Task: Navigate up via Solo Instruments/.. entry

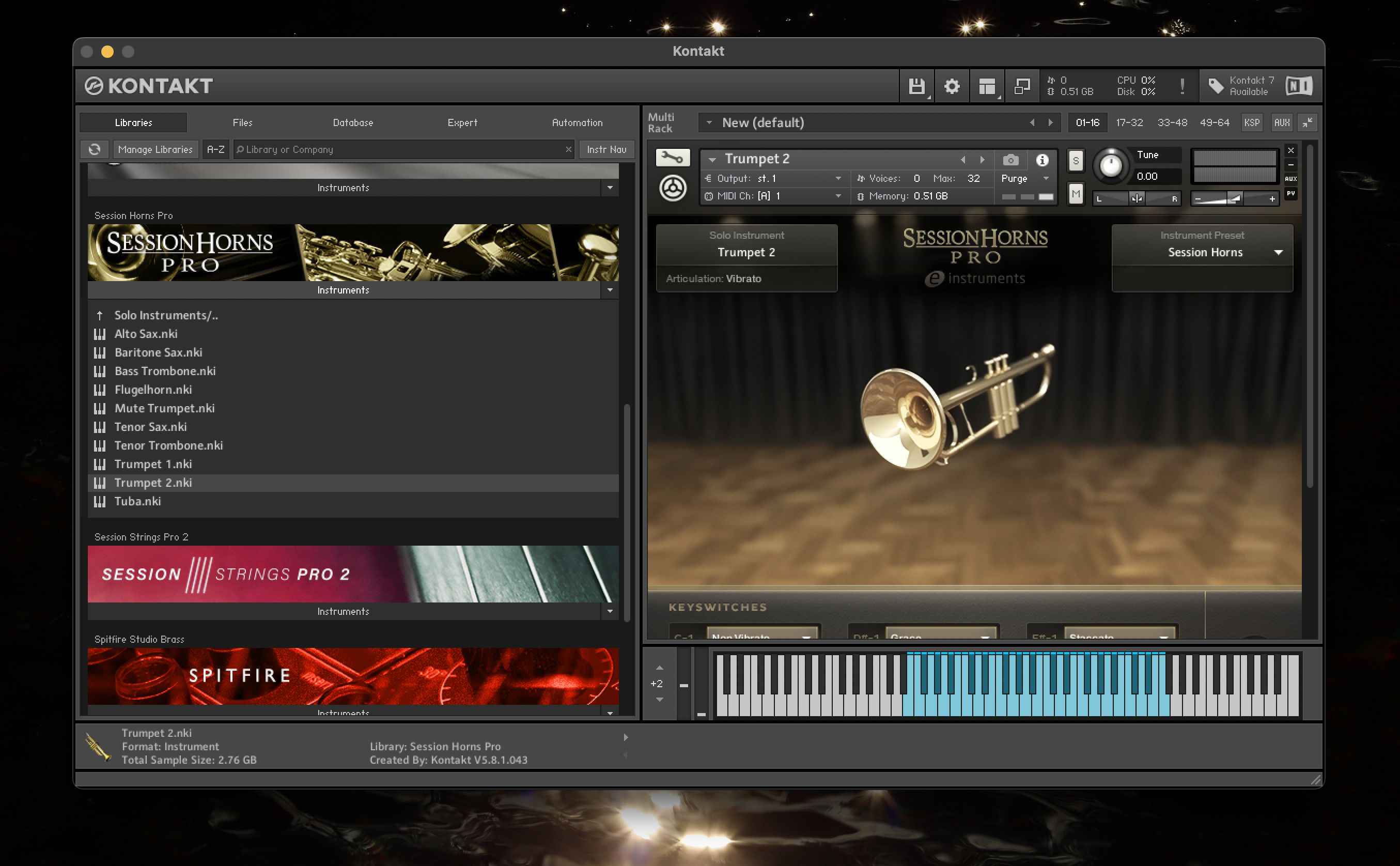Action: 353,316
